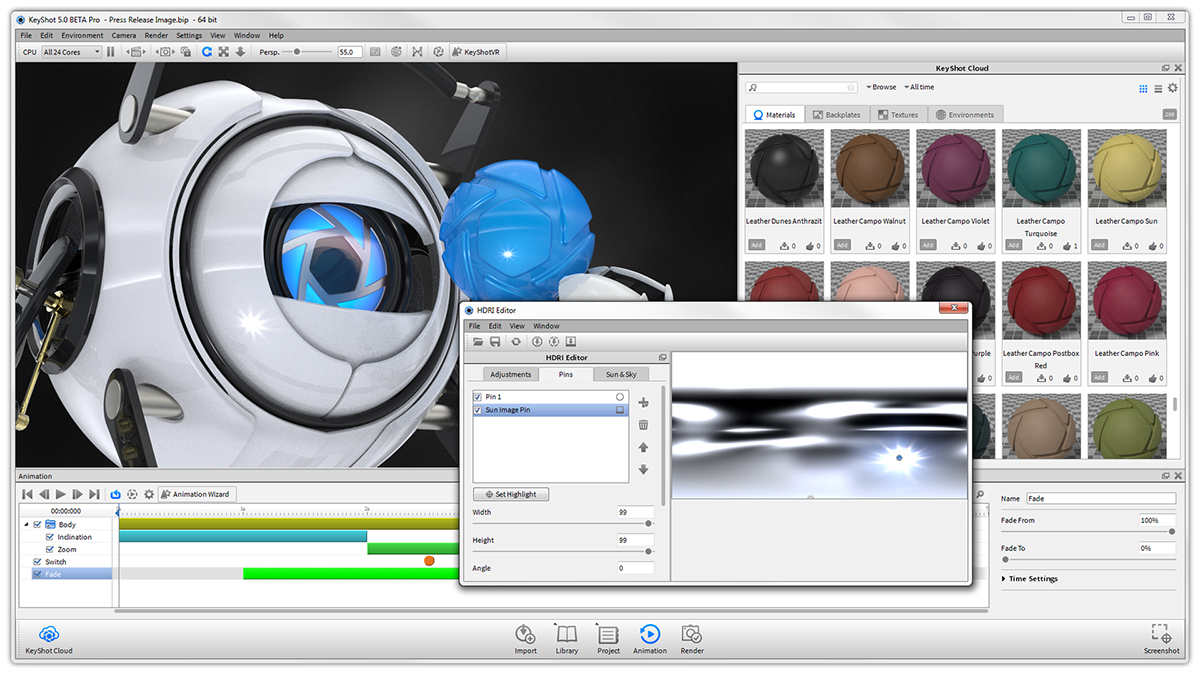The image size is (1200, 675).
Task: Open the Textures tab in KeyShot Cloud
Action: [898, 115]
